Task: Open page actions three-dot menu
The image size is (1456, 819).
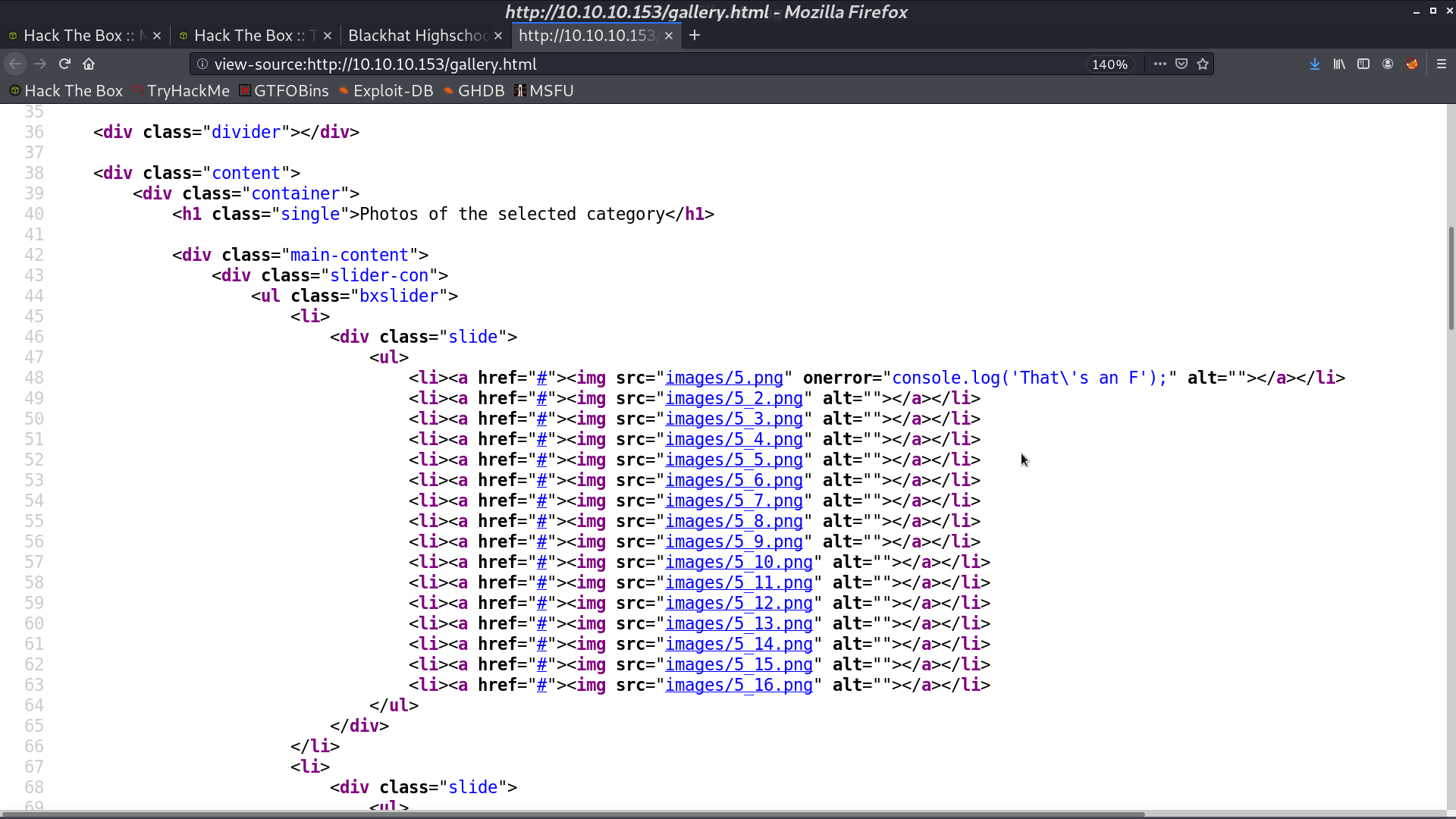Action: [1160, 64]
